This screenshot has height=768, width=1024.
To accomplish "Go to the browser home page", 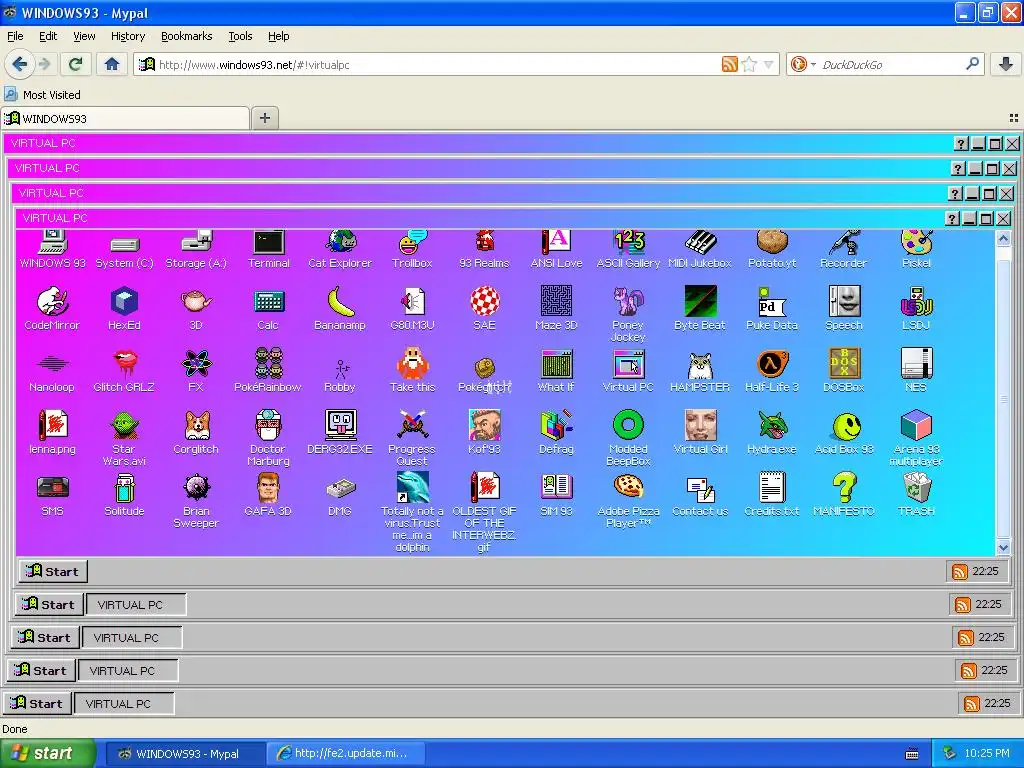I will [112, 64].
